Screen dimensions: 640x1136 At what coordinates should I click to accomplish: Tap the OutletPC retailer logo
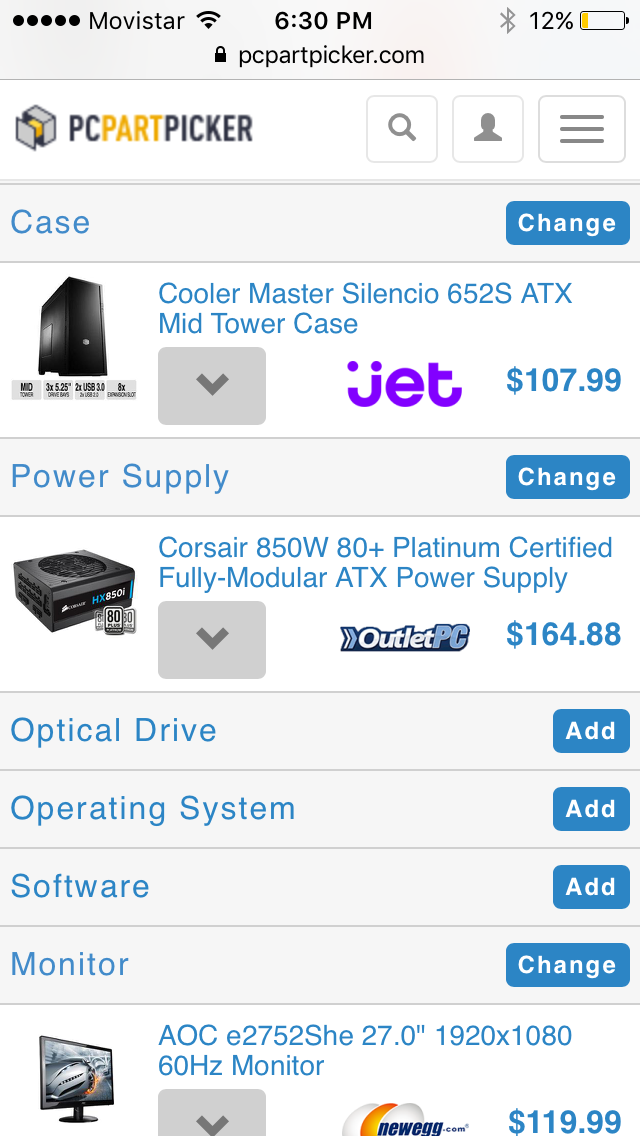coord(405,638)
